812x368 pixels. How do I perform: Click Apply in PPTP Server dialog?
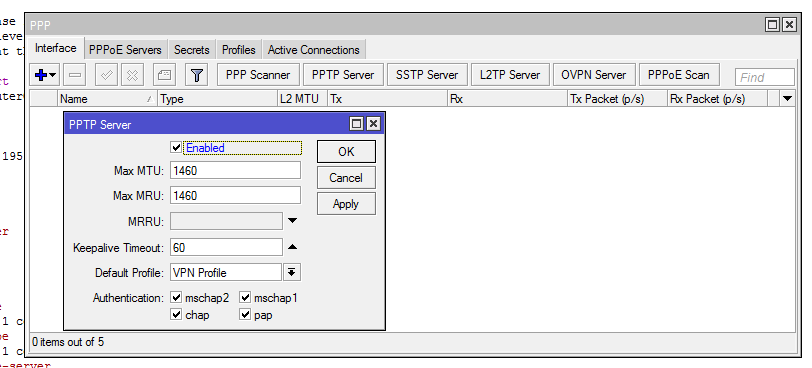click(x=346, y=204)
